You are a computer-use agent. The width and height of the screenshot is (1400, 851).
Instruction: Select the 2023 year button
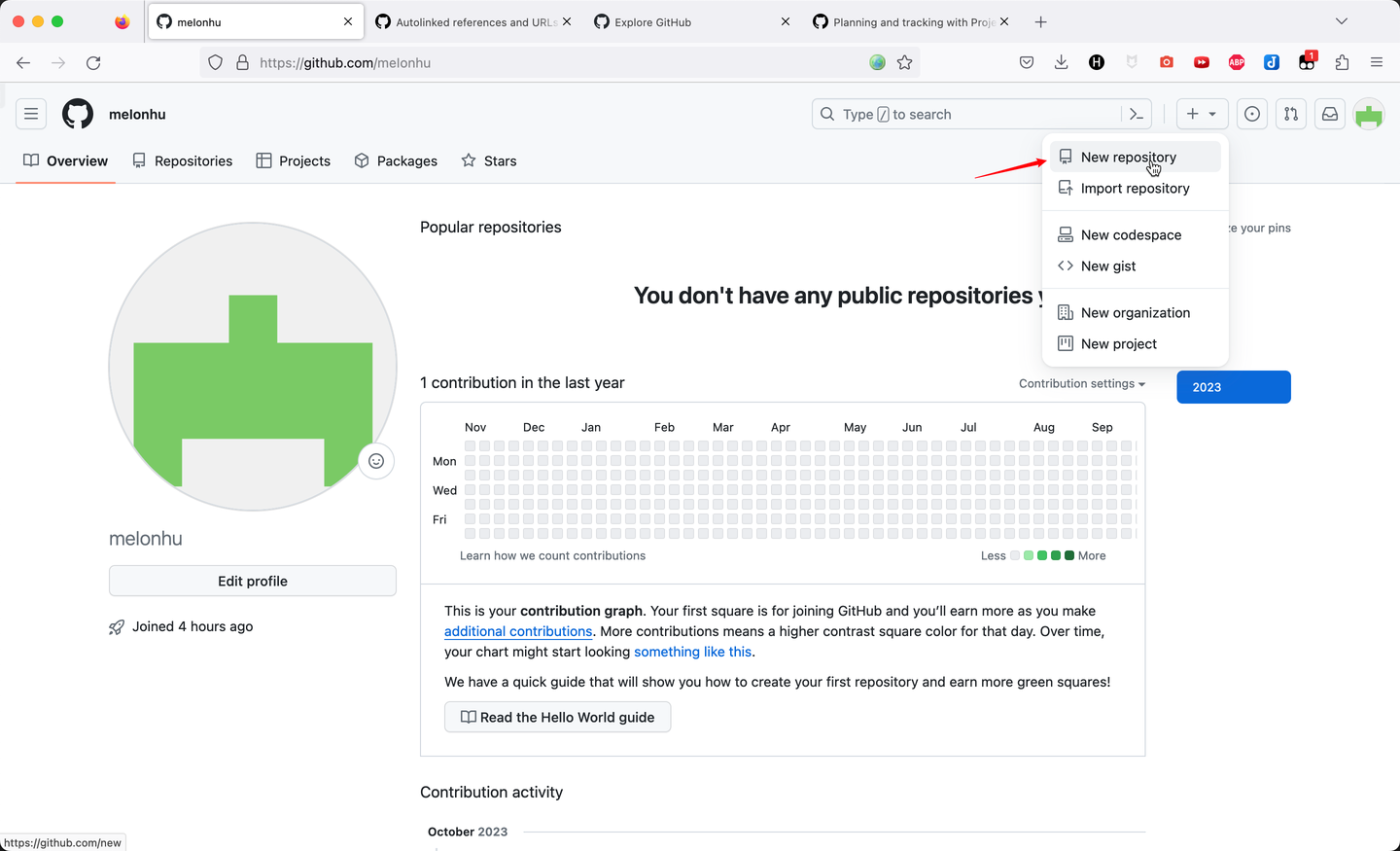point(1234,387)
